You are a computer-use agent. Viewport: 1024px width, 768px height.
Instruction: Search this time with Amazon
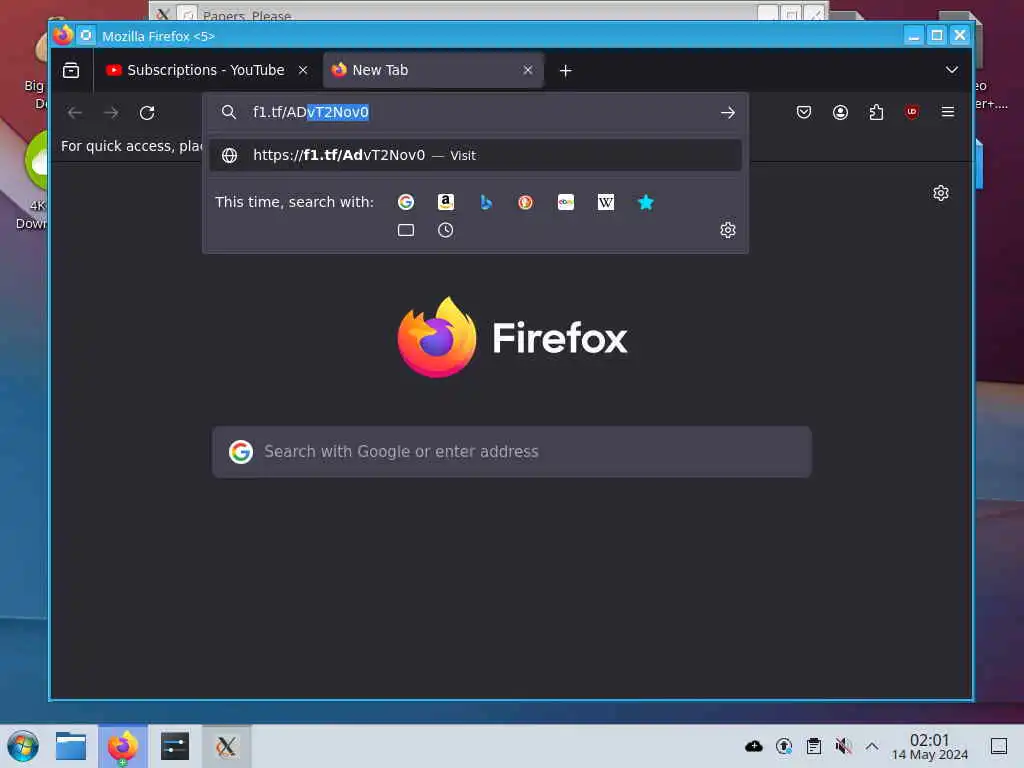tap(445, 202)
